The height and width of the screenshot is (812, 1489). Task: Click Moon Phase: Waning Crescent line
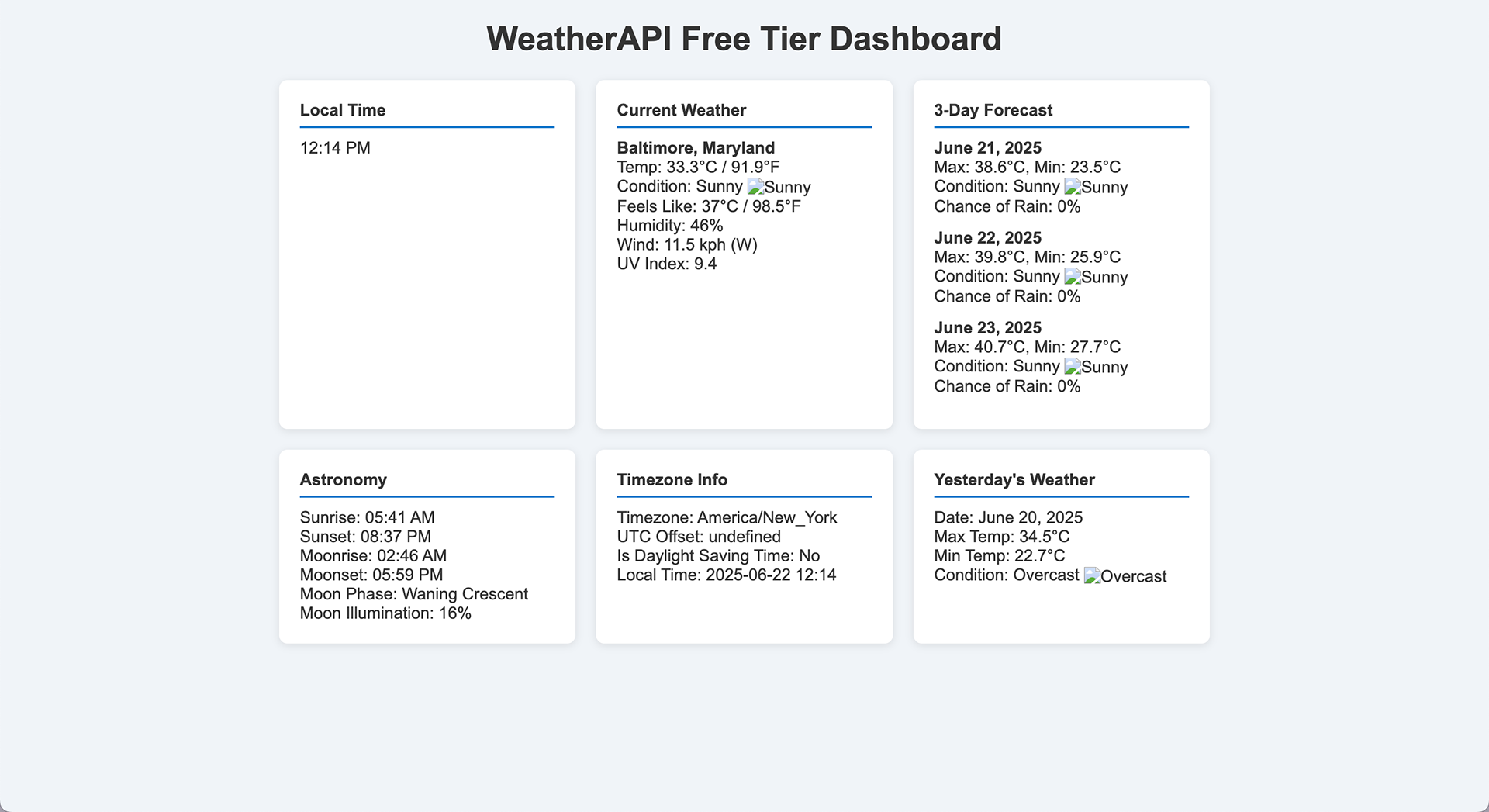coord(413,594)
